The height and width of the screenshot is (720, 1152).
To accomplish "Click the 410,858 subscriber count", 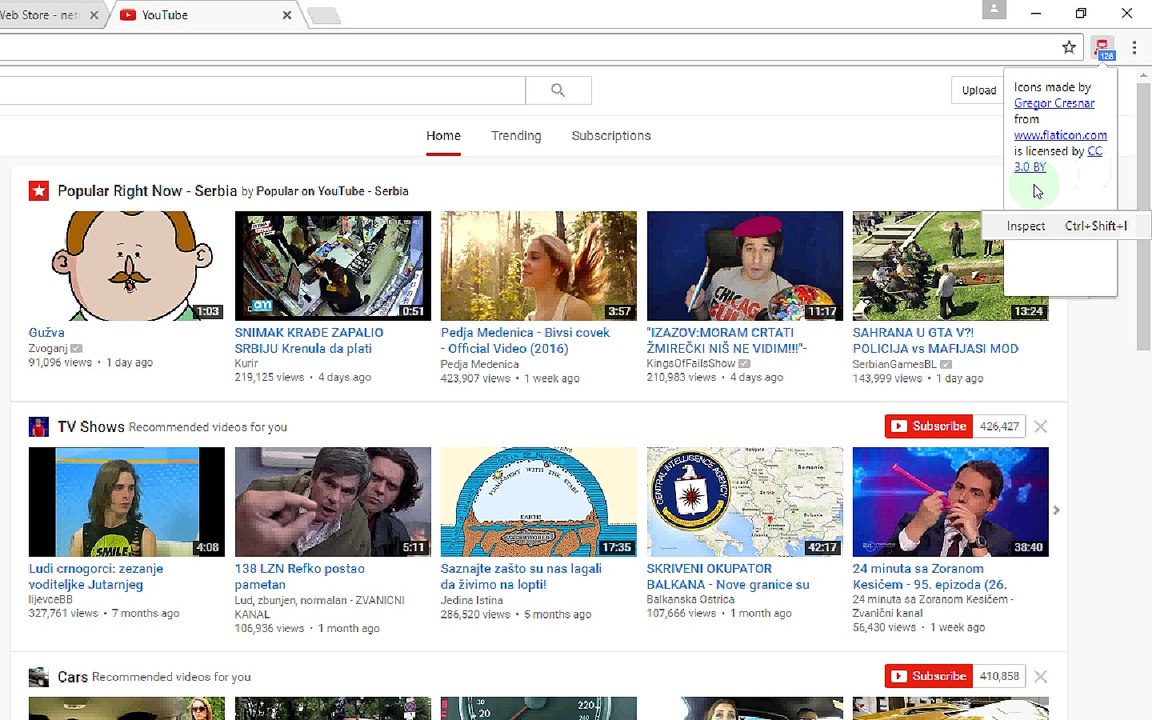I will click(999, 676).
